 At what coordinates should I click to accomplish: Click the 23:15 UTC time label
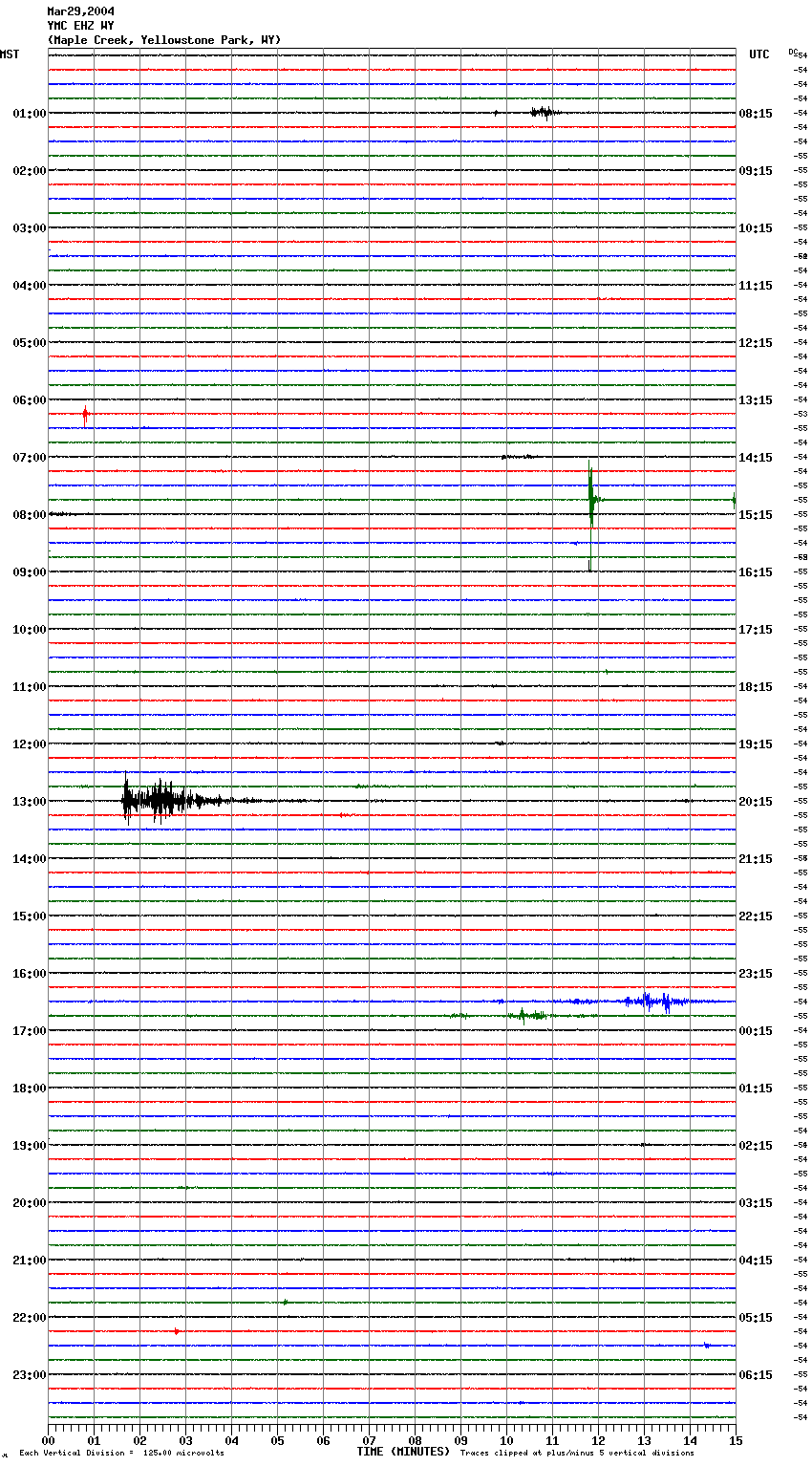tap(756, 974)
